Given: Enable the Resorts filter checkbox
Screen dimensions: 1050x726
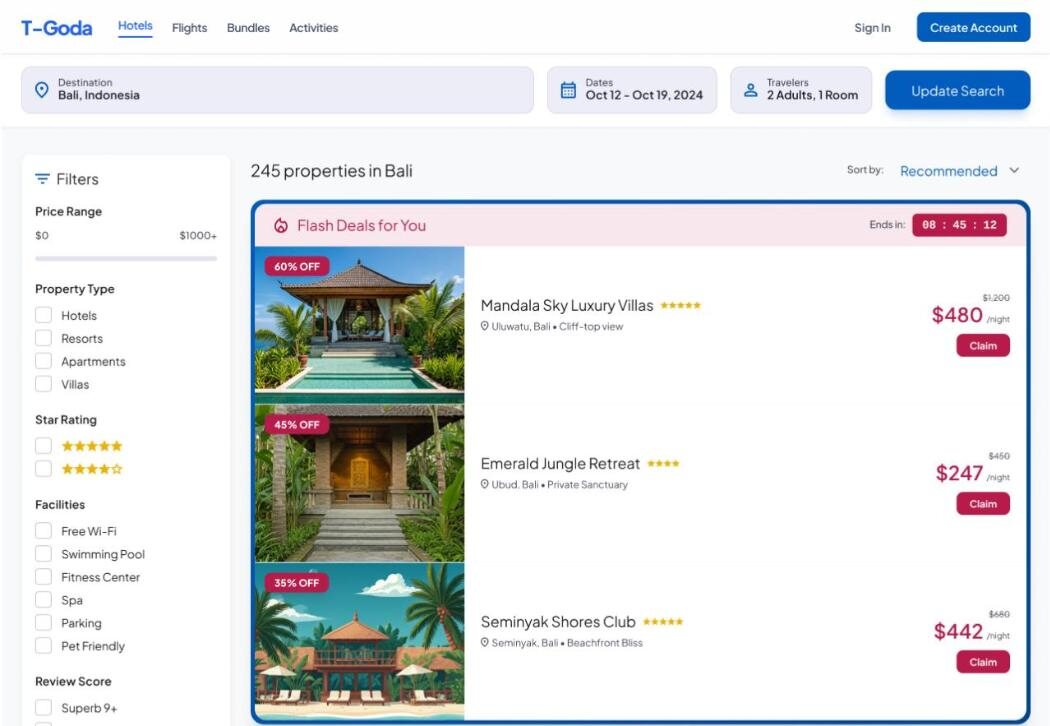Looking at the screenshot, I should coord(44,338).
